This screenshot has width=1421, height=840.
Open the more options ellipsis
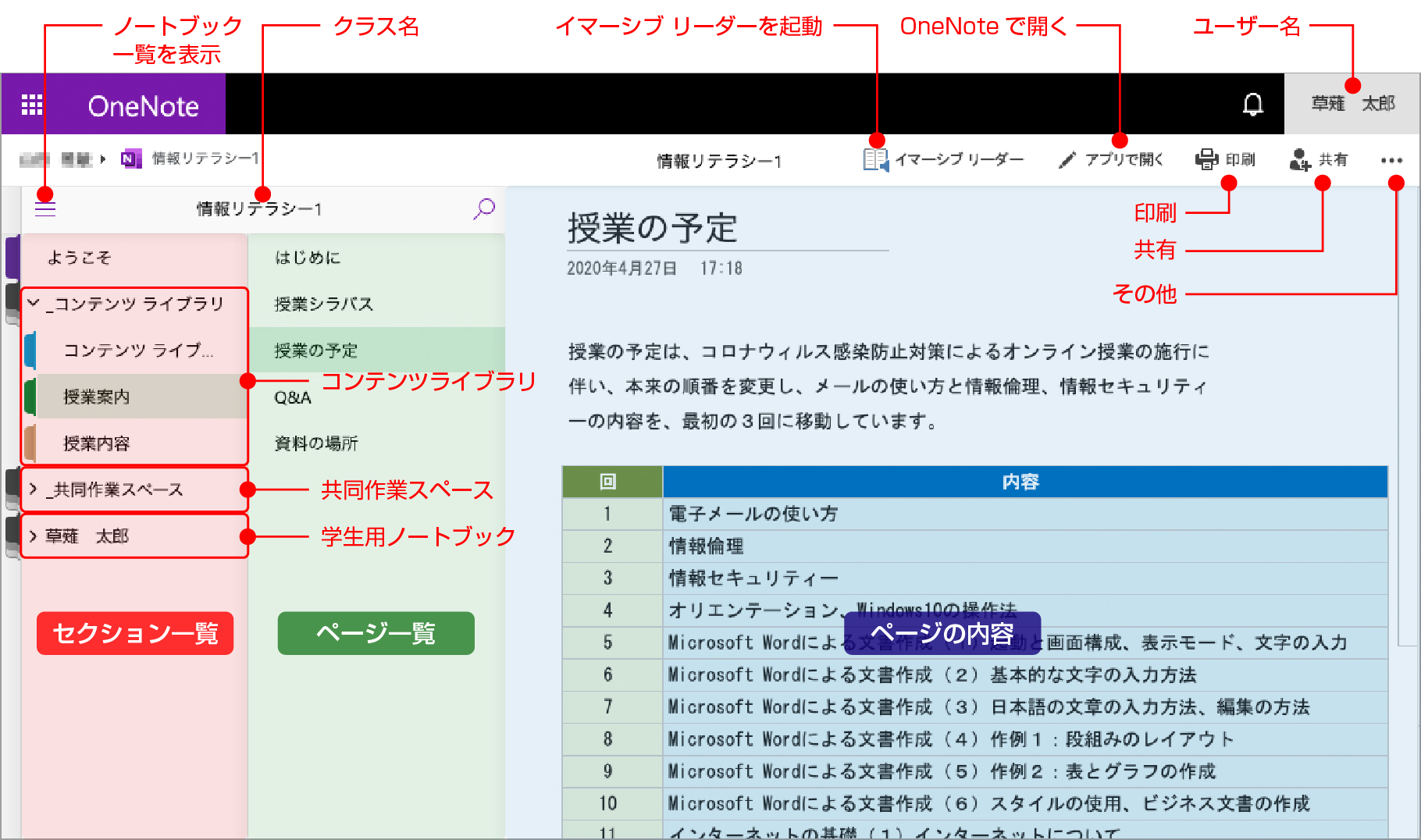pos(1391,160)
